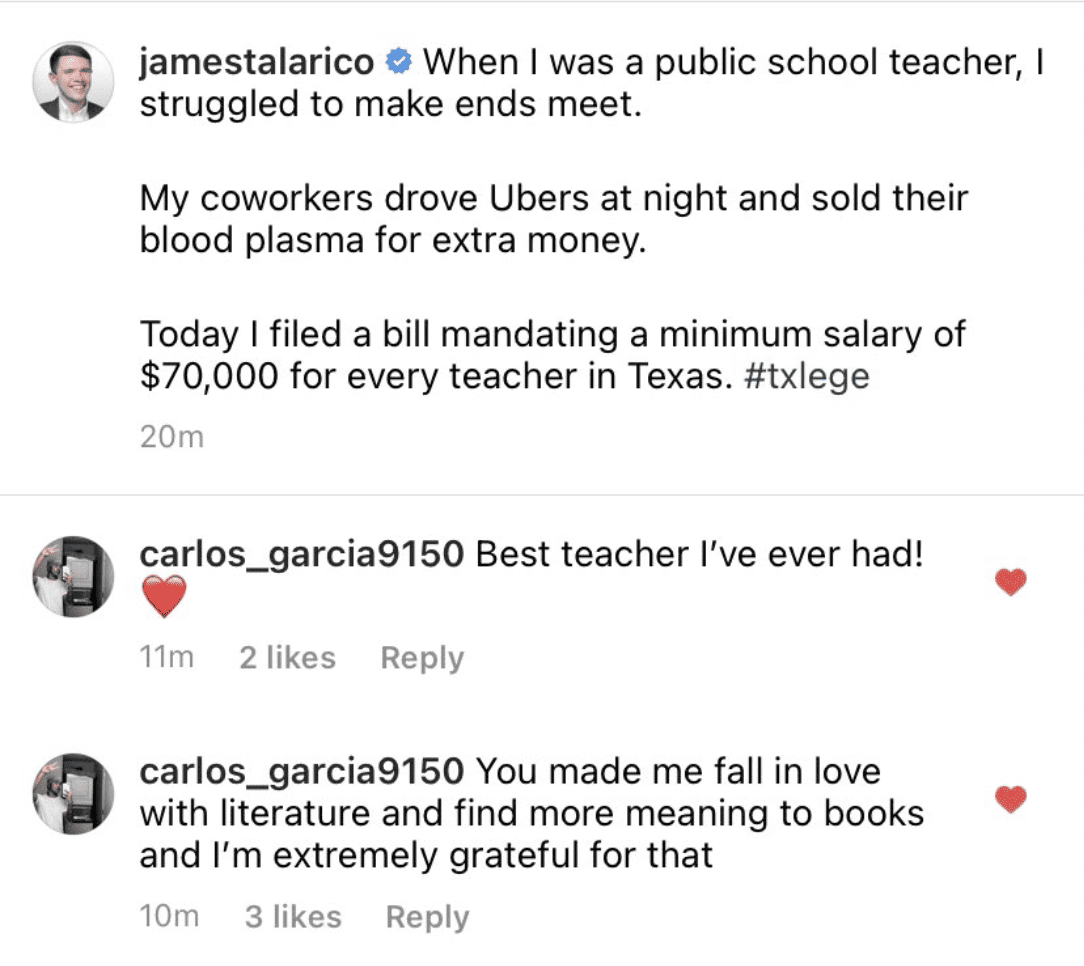
Task: Reply to the 'Best teacher I've ever had!' comment
Action: 422,658
